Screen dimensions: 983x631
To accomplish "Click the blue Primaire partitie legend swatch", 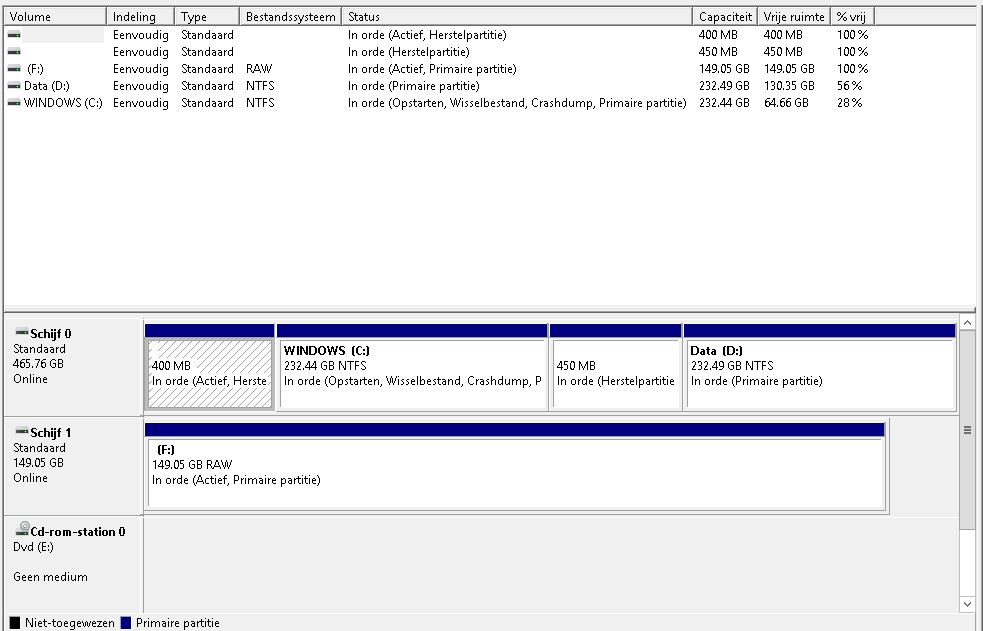I will click(125, 622).
